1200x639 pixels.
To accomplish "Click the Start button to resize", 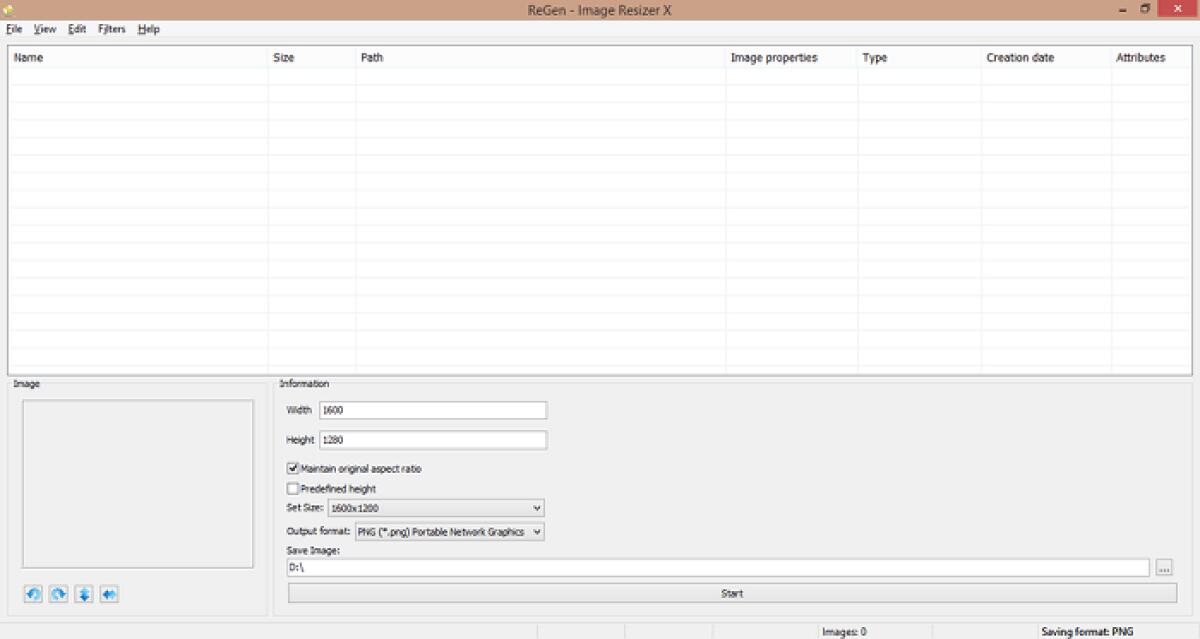I will (730, 593).
